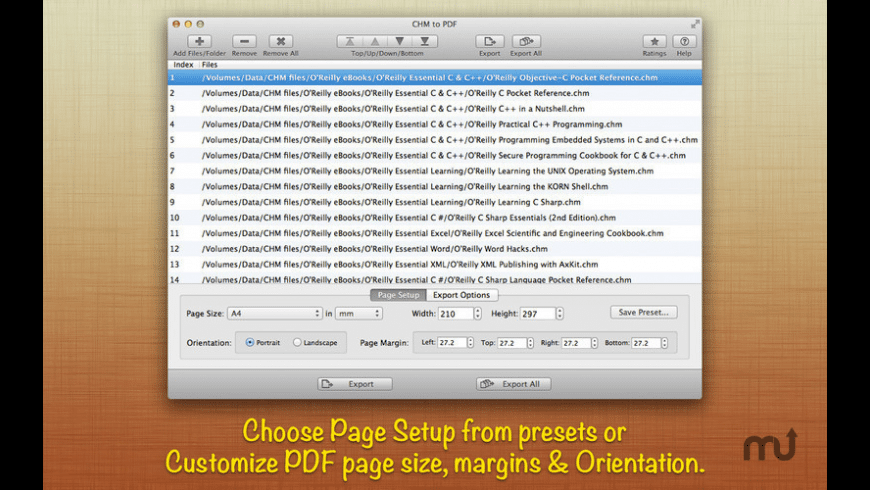Open Help from the toolbar
The width and height of the screenshot is (870, 490).
684,42
